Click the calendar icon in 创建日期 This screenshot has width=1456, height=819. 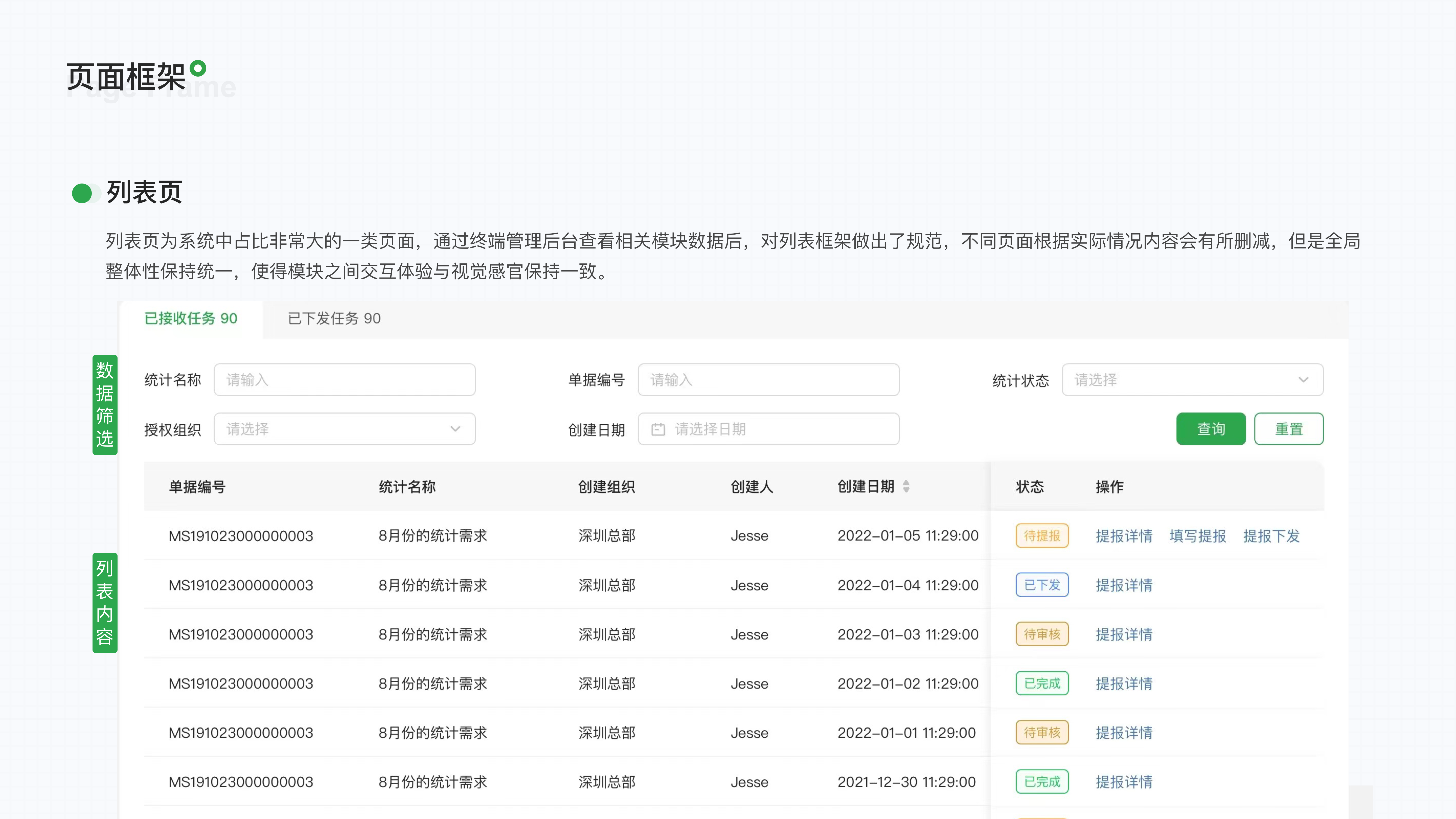click(x=658, y=429)
